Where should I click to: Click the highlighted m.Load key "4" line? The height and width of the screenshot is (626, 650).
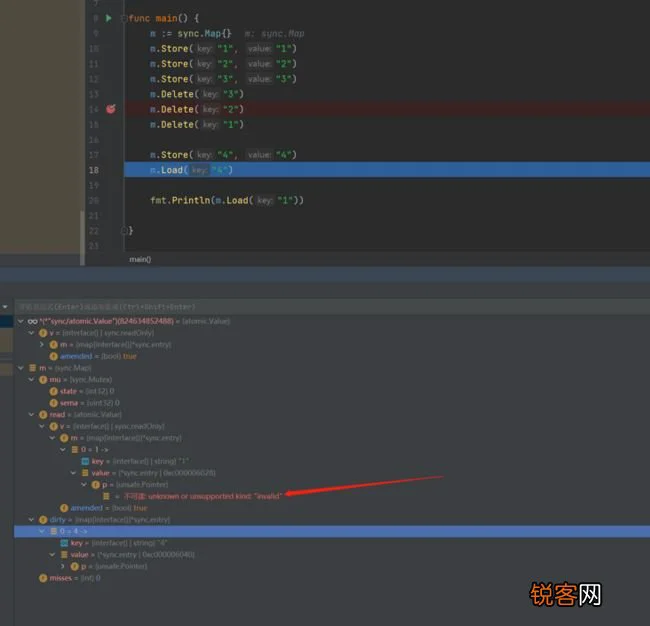387,170
